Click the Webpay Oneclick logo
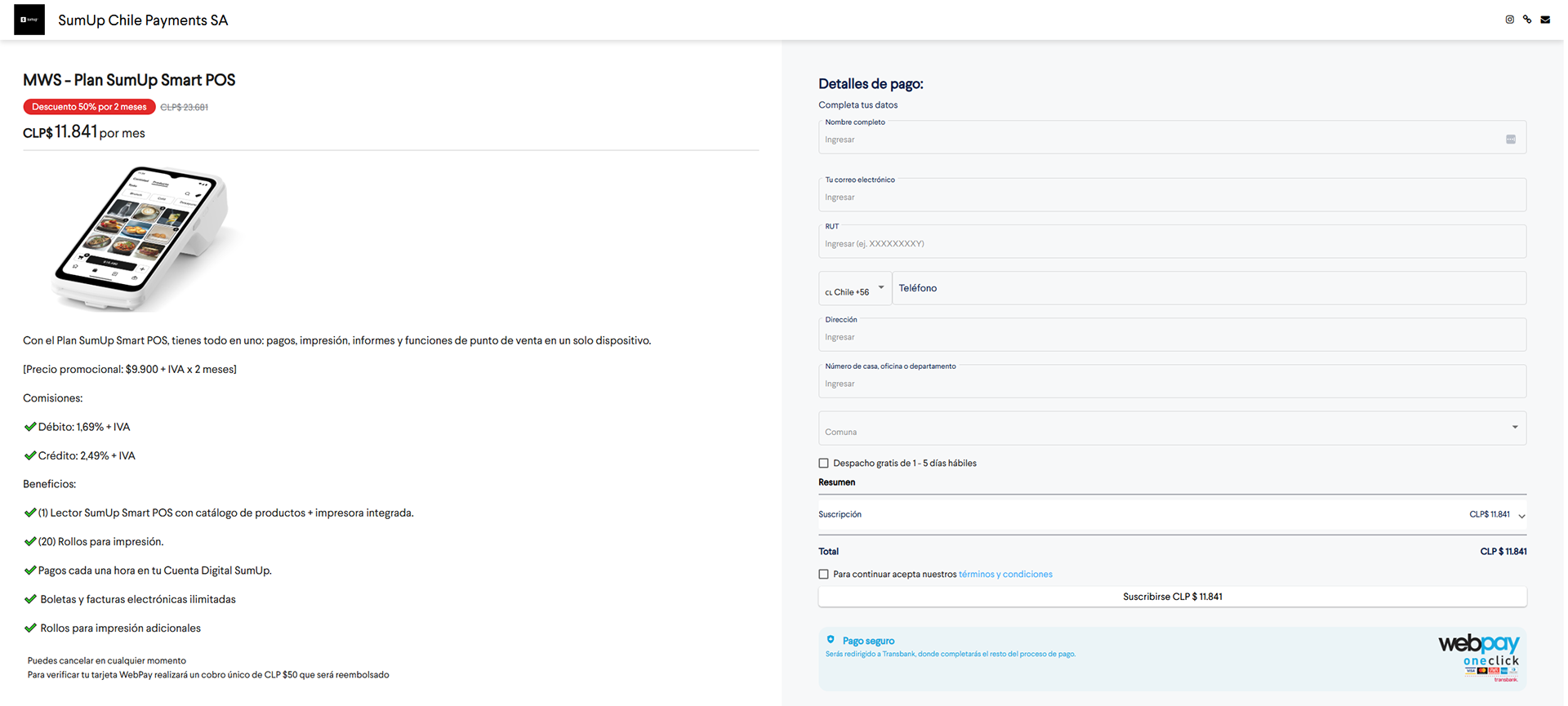The image size is (1568, 706). point(1479,658)
